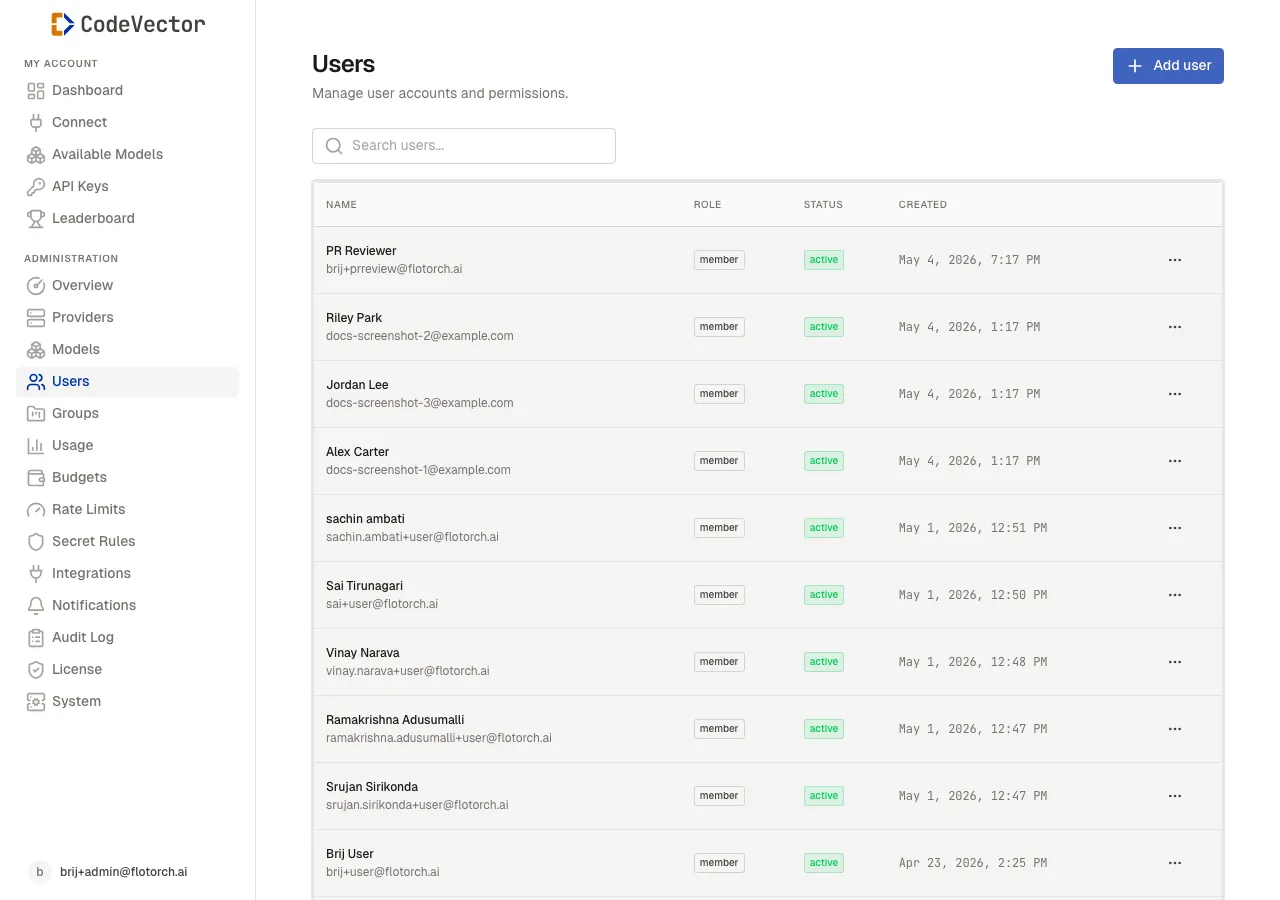Screen dimensions: 1280x900
Task: Click email sai+user@flotorch.ai
Action: (382, 604)
